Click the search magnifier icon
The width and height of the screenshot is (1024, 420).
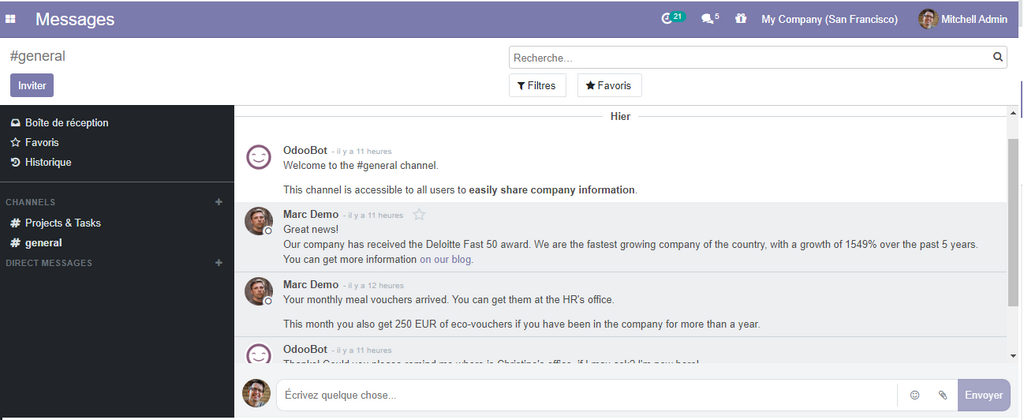(997, 58)
